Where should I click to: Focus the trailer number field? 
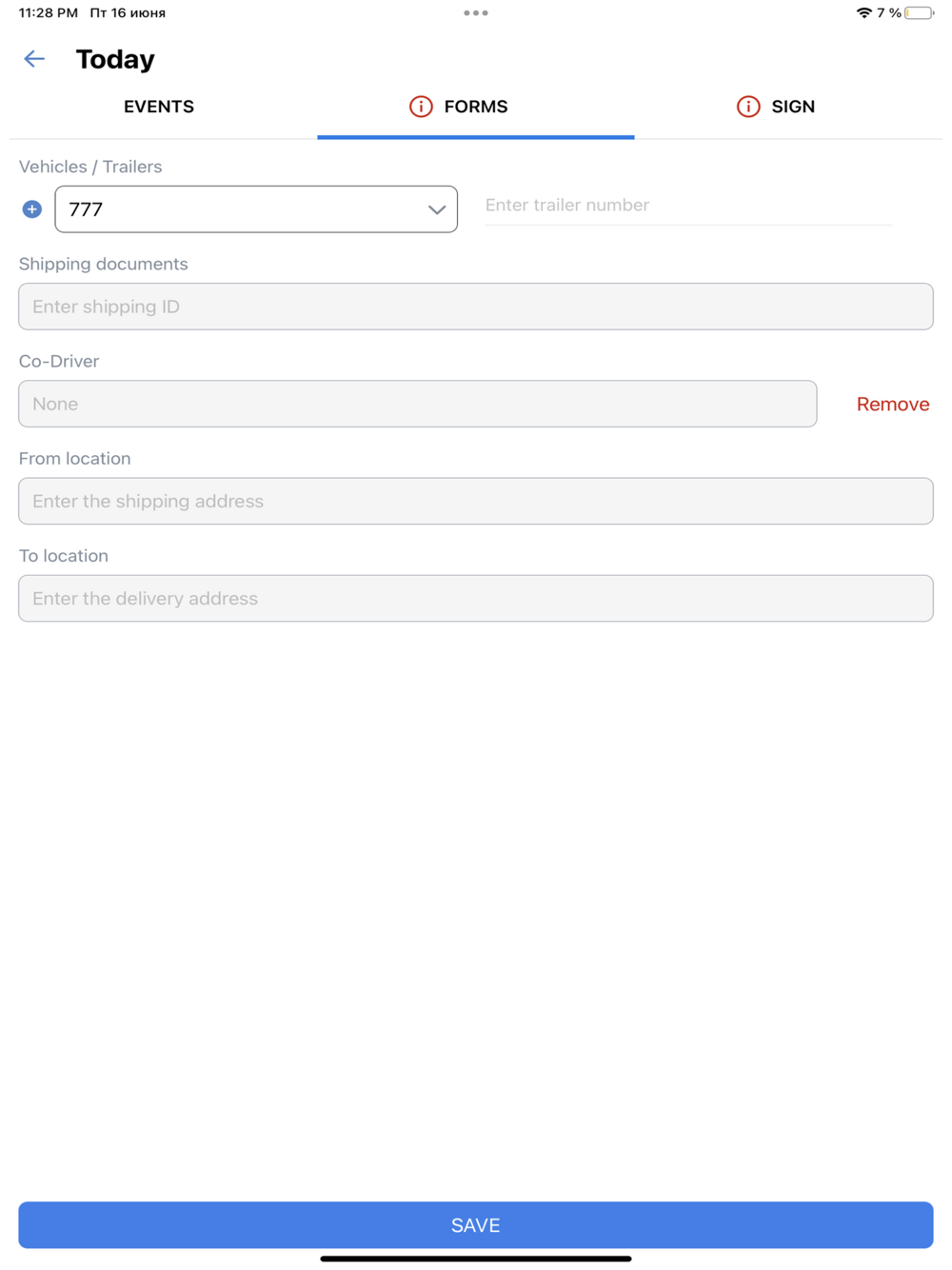[689, 206]
